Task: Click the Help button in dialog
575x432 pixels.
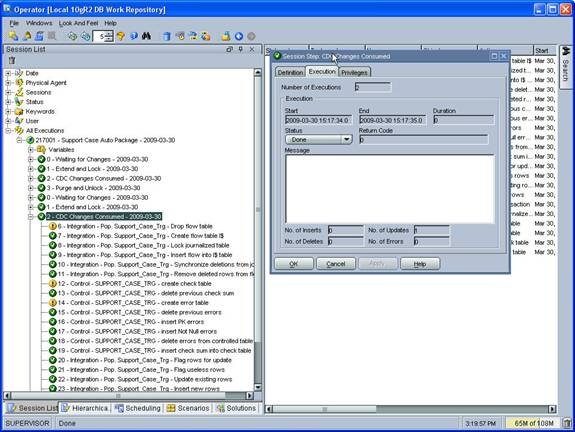Action: [x=420, y=264]
